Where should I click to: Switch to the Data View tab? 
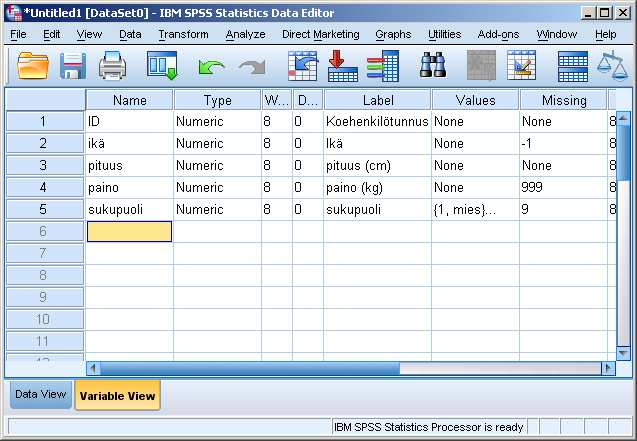click(x=40, y=394)
